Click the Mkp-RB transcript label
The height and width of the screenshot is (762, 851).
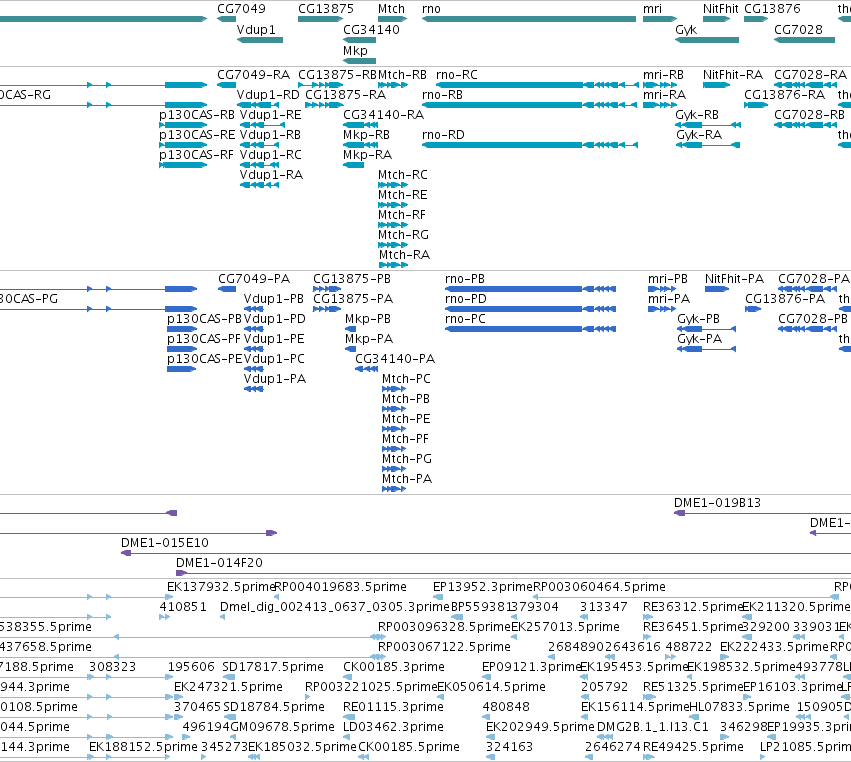pyautogui.click(x=366, y=135)
